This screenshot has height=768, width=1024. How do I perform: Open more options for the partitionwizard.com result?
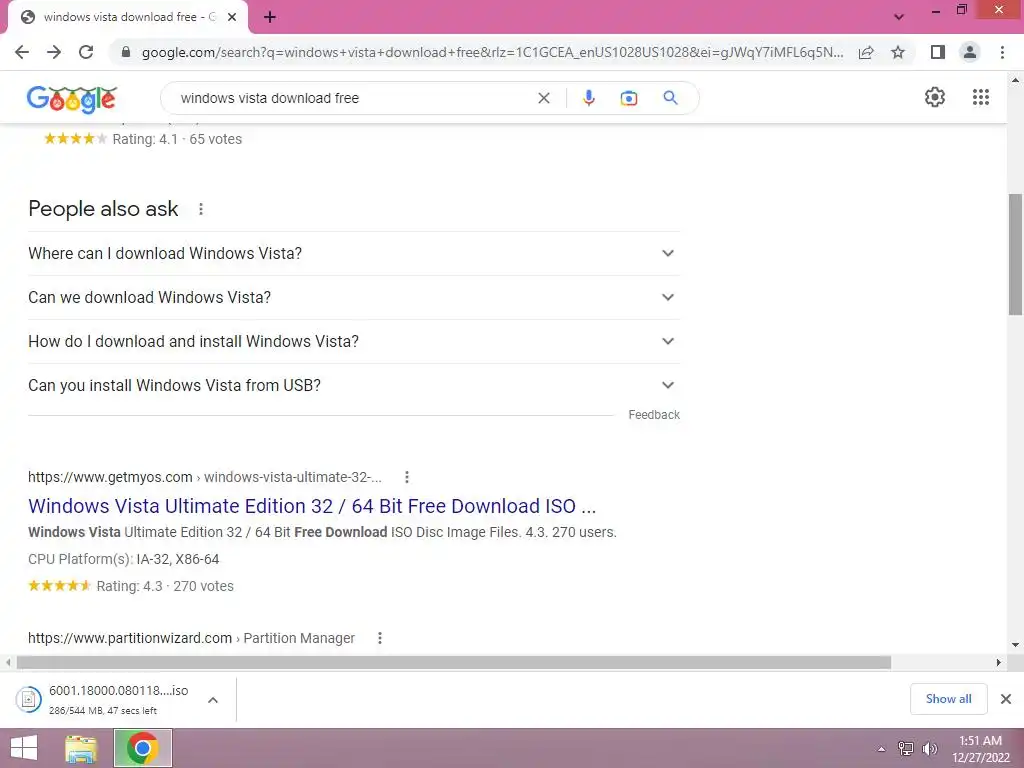[x=380, y=638]
